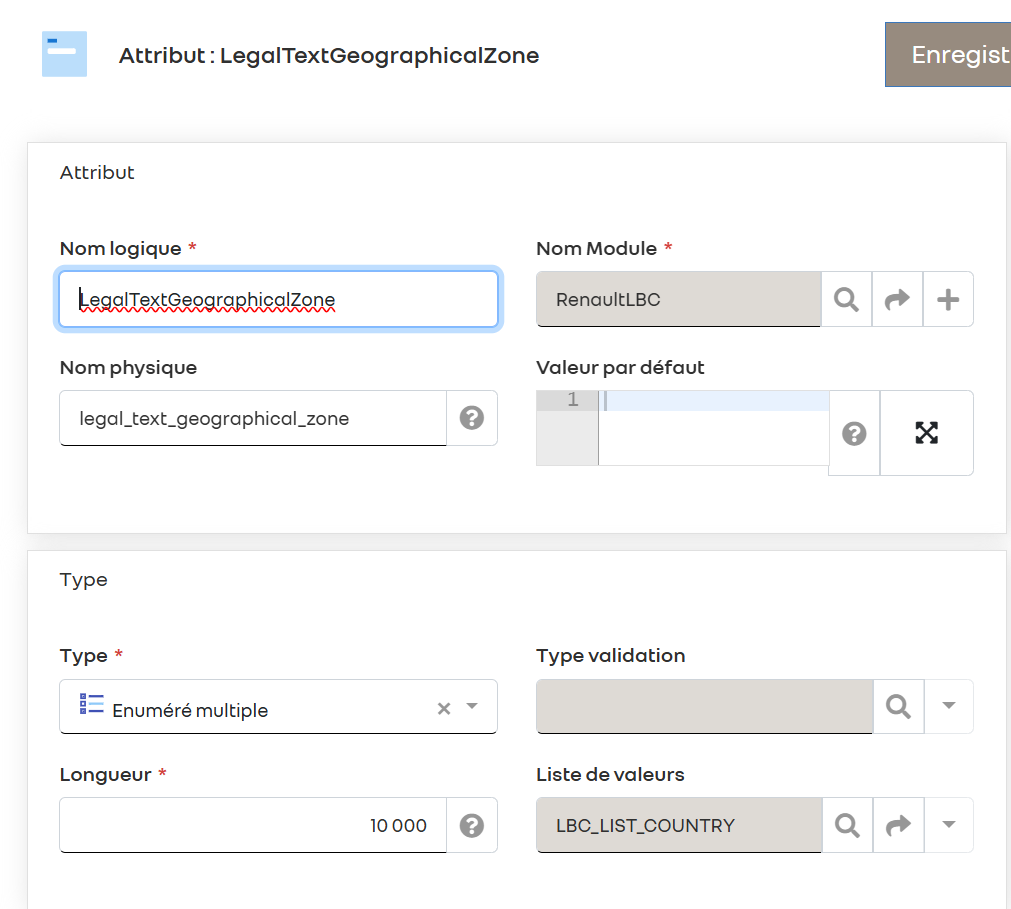Search the Liste de valeurs field

pos(846,825)
